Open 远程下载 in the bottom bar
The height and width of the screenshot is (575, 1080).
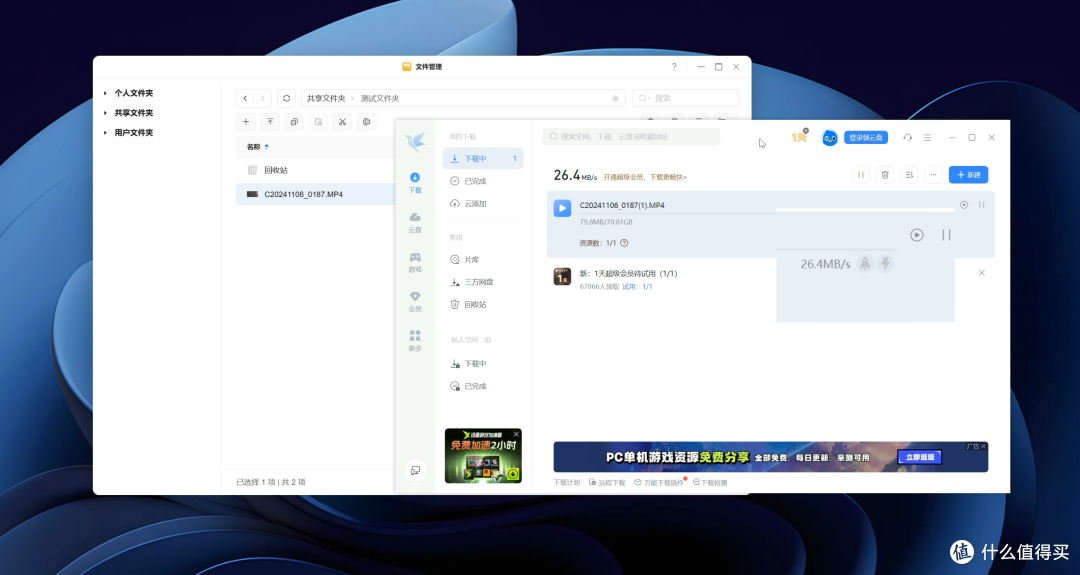click(607, 483)
